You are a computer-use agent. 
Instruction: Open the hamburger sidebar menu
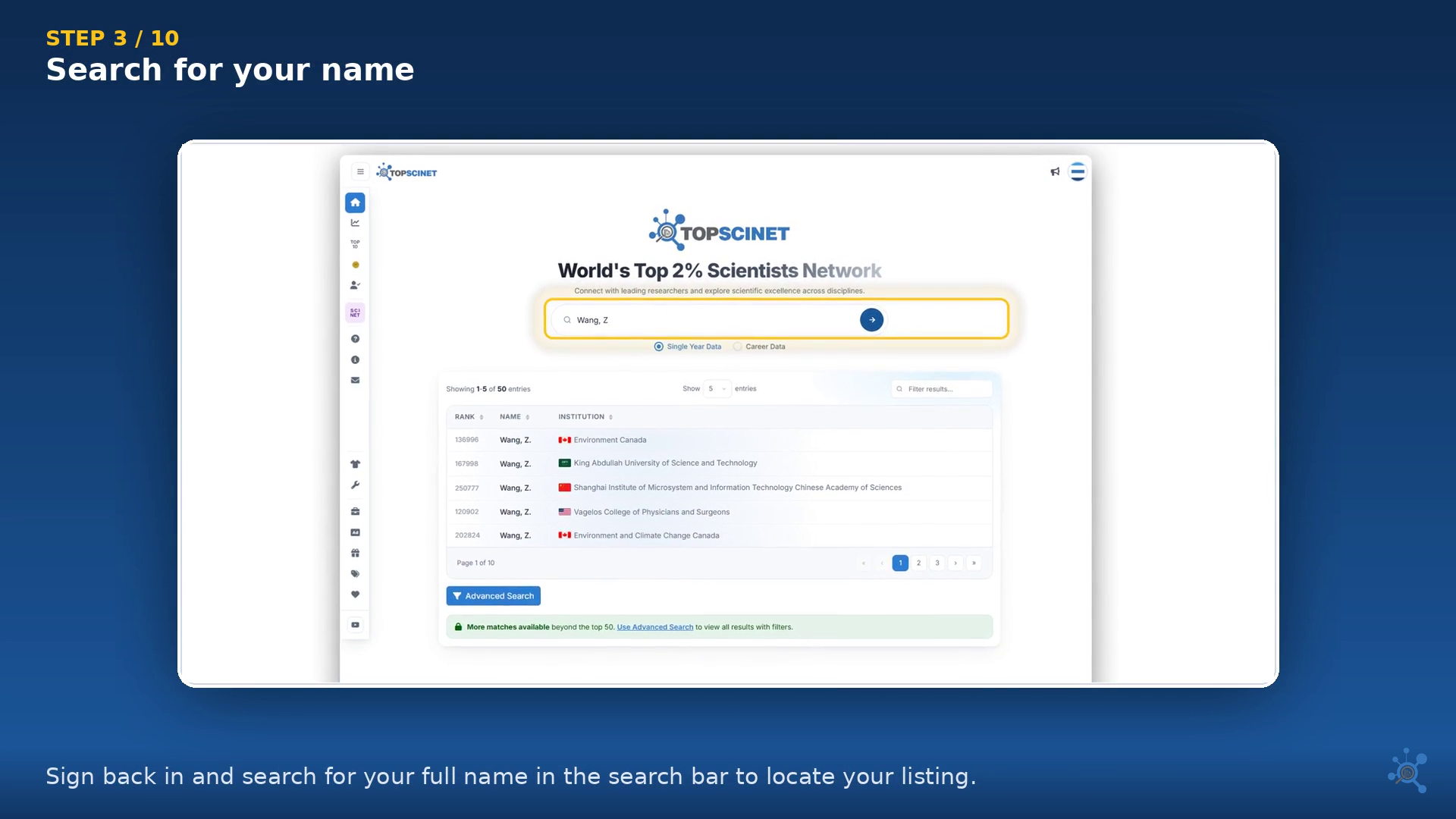coord(360,171)
